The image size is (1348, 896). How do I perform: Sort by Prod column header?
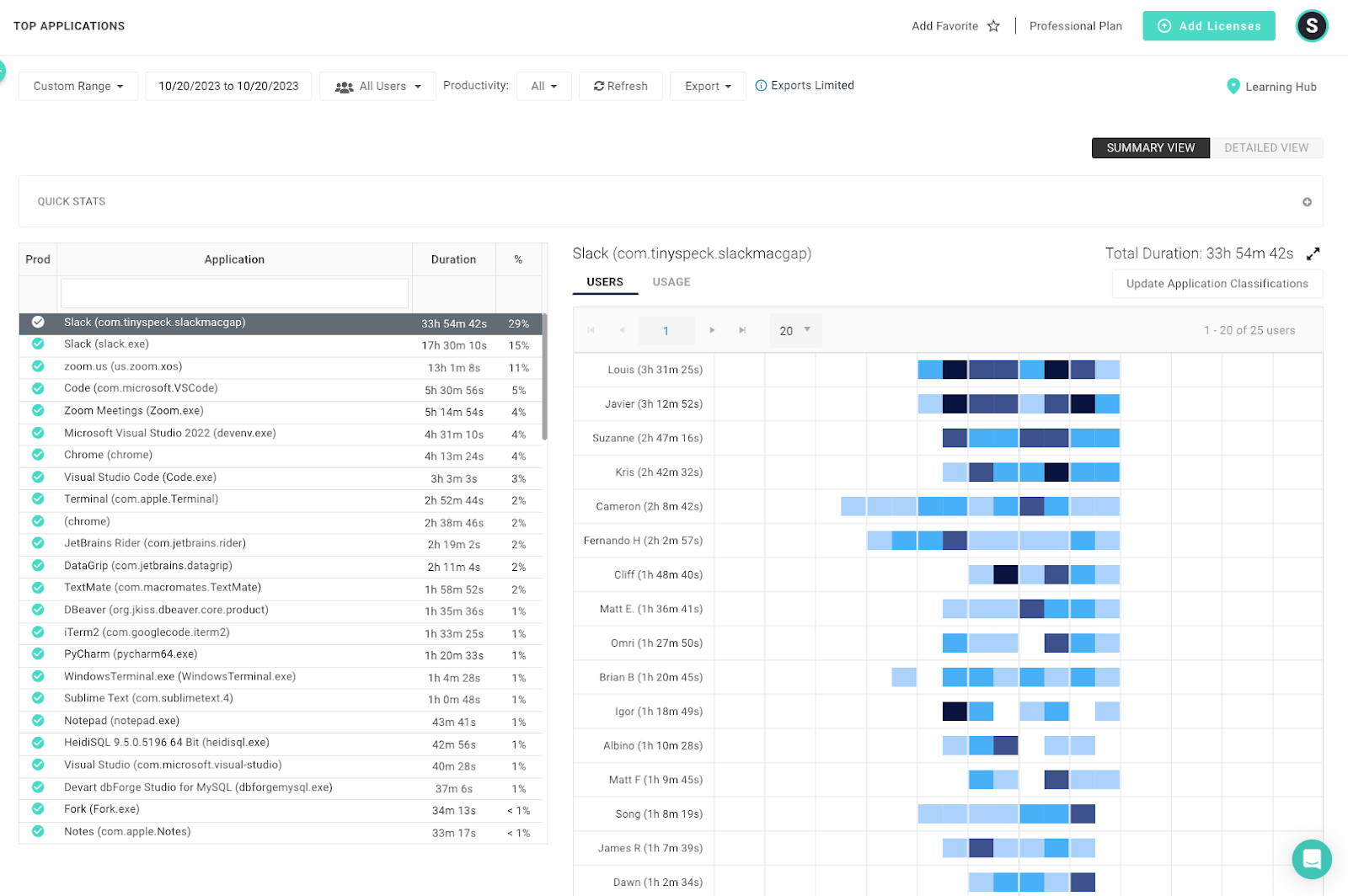click(x=38, y=259)
